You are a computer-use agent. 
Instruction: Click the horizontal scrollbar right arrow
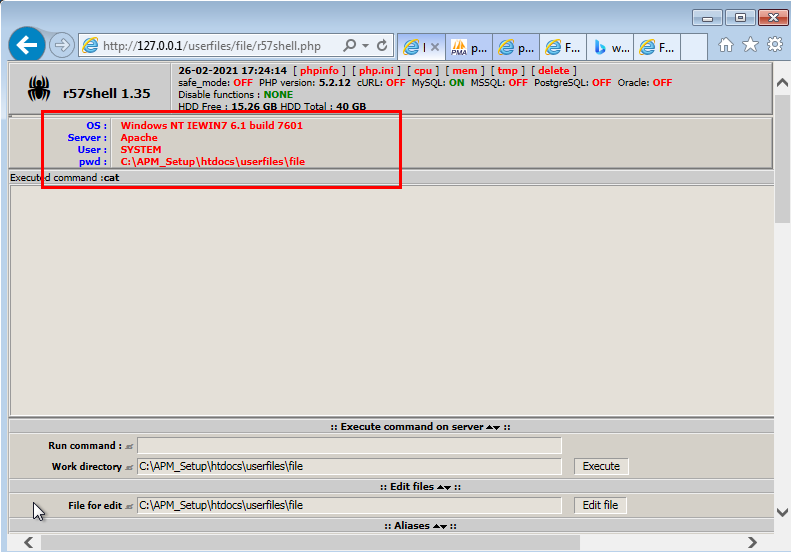coord(752,542)
